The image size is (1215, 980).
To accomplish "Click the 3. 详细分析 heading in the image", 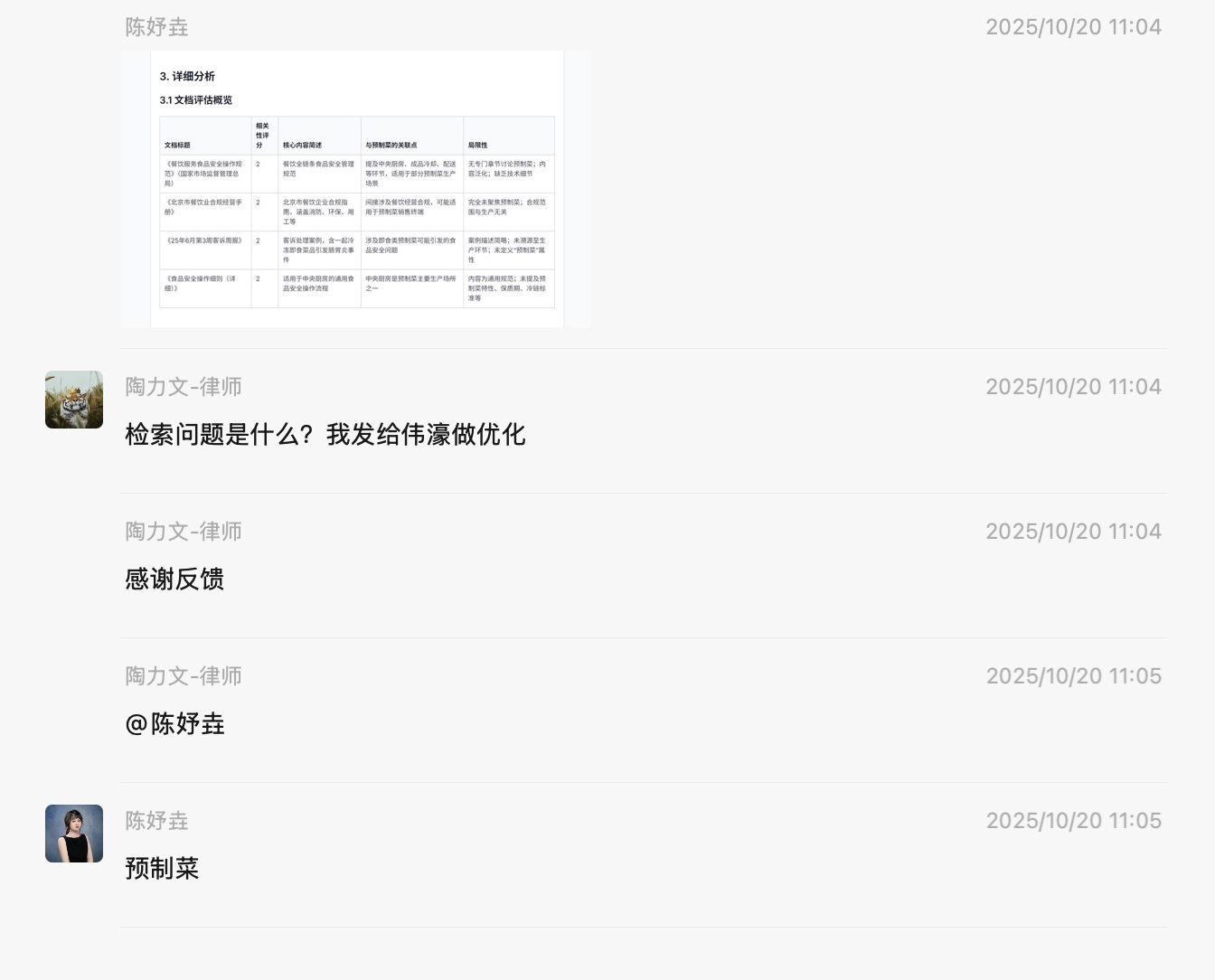I will tap(187, 77).
